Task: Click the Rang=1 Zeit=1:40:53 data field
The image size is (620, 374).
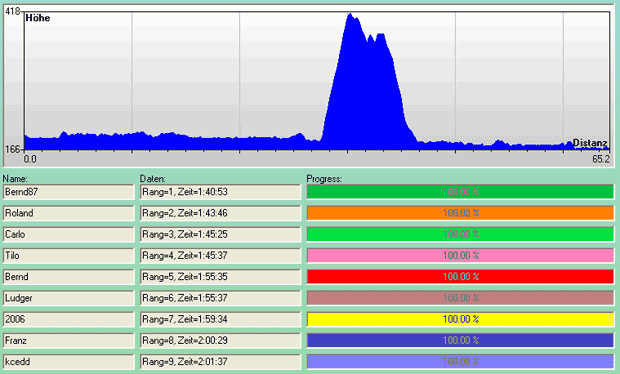Action: click(x=220, y=192)
